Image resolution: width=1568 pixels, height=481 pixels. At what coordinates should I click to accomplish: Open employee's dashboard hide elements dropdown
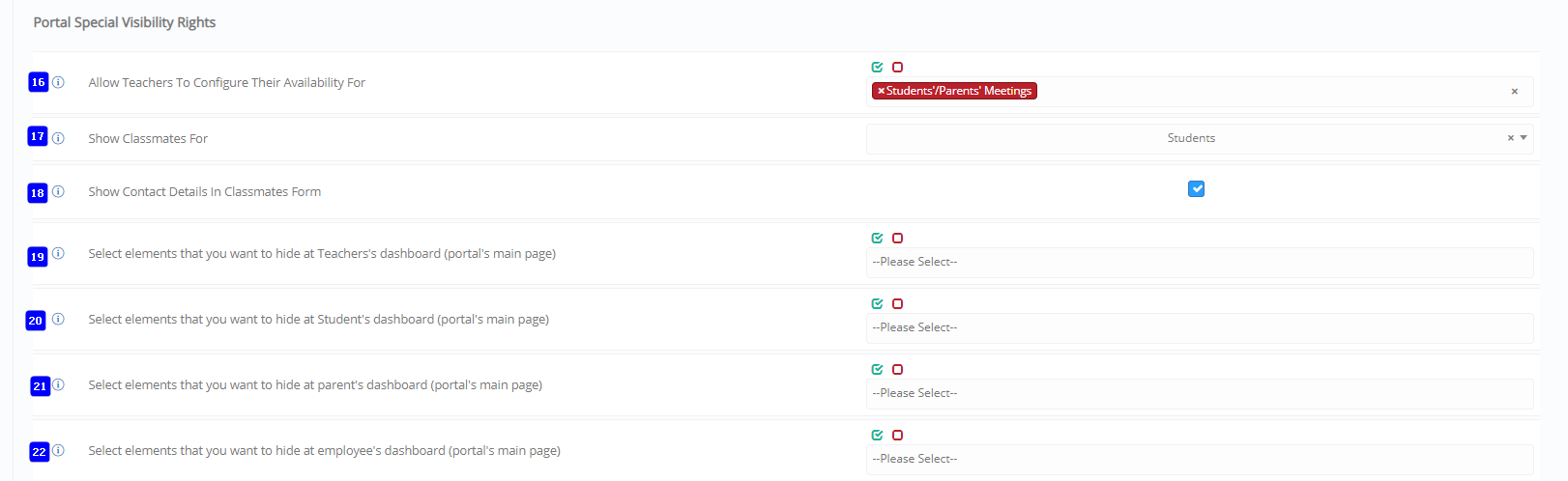(x=1200, y=459)
